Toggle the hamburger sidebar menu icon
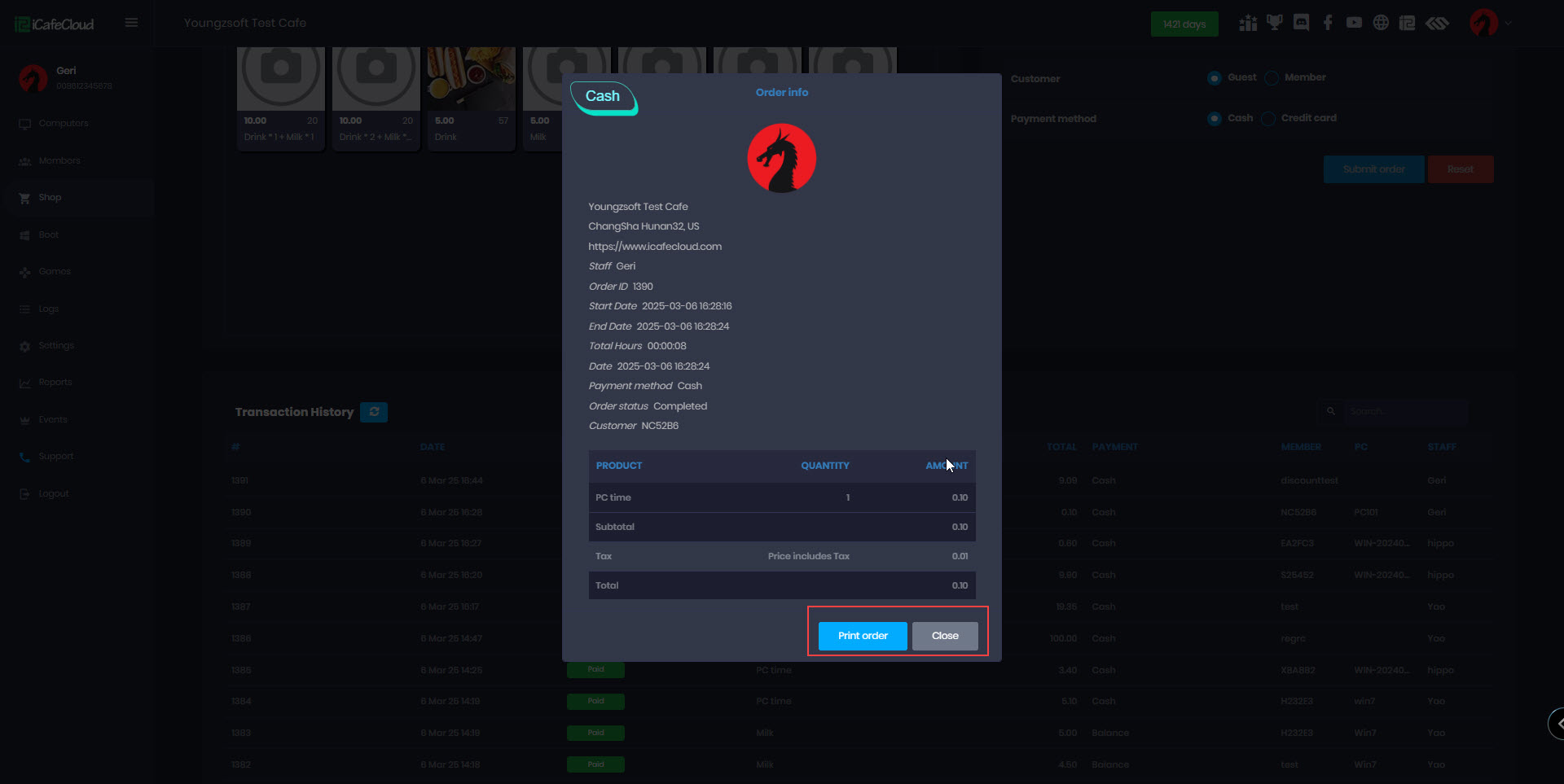The width and height of the screenshot is (1564, 784). pyautogui.click(x=131, y=23)
